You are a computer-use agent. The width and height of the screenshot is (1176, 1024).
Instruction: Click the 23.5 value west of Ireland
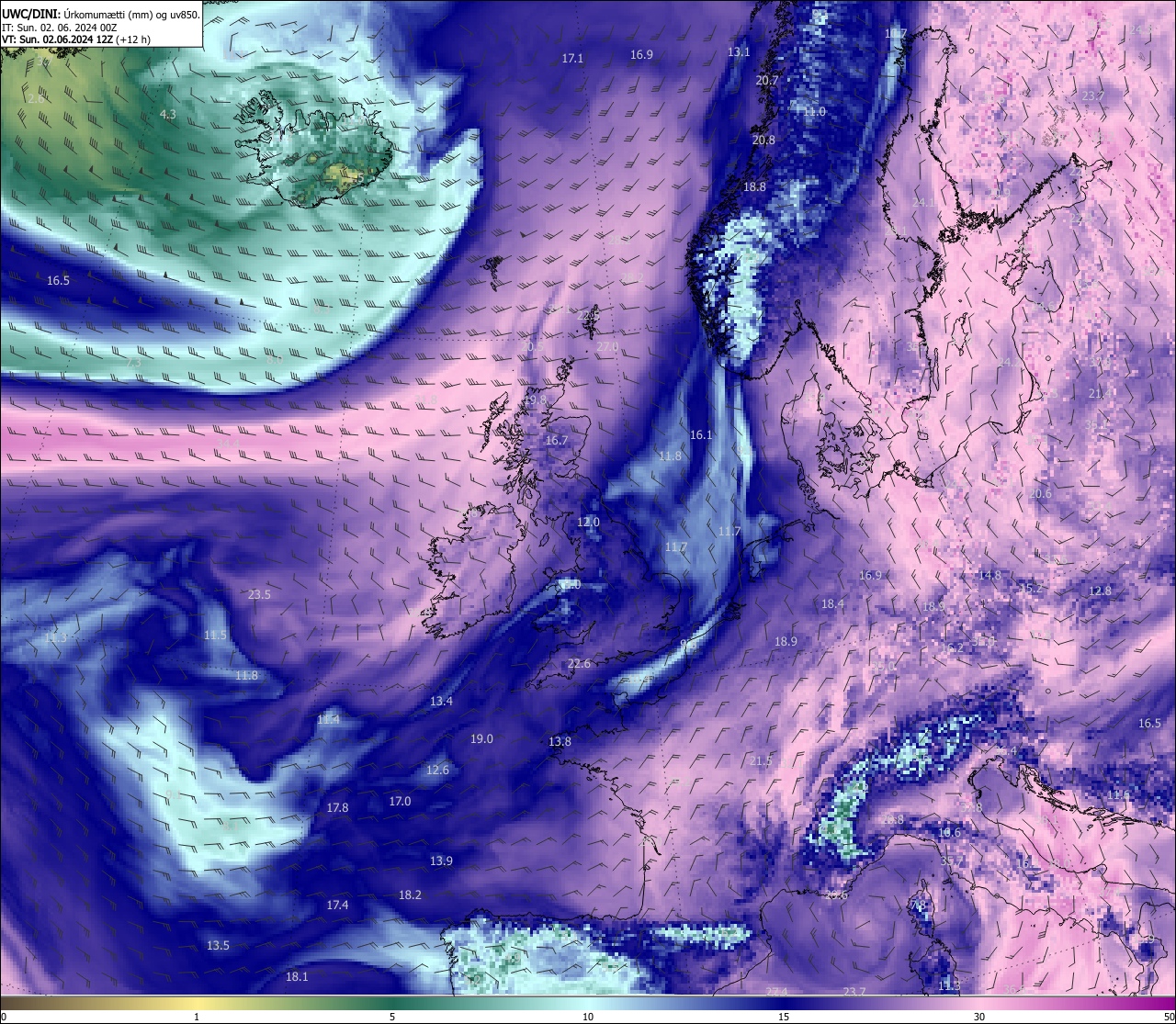click(x=259, y=595)
